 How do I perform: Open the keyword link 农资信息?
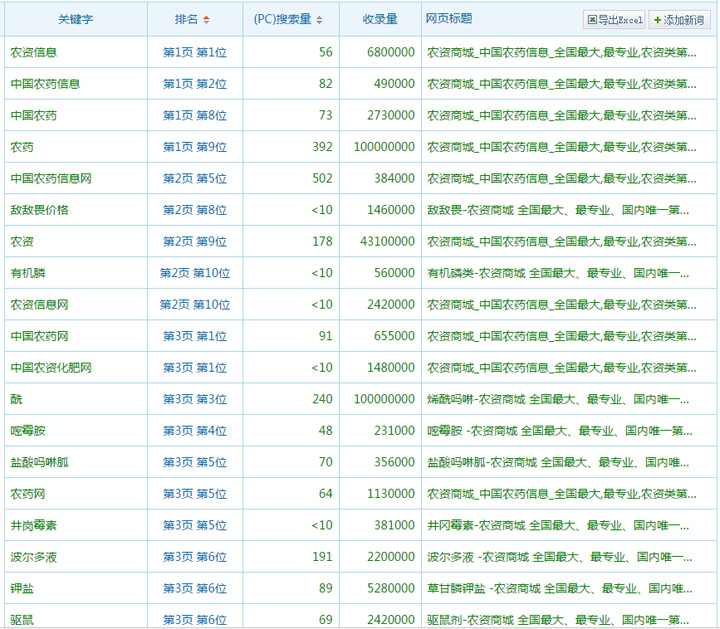(33, 52)
